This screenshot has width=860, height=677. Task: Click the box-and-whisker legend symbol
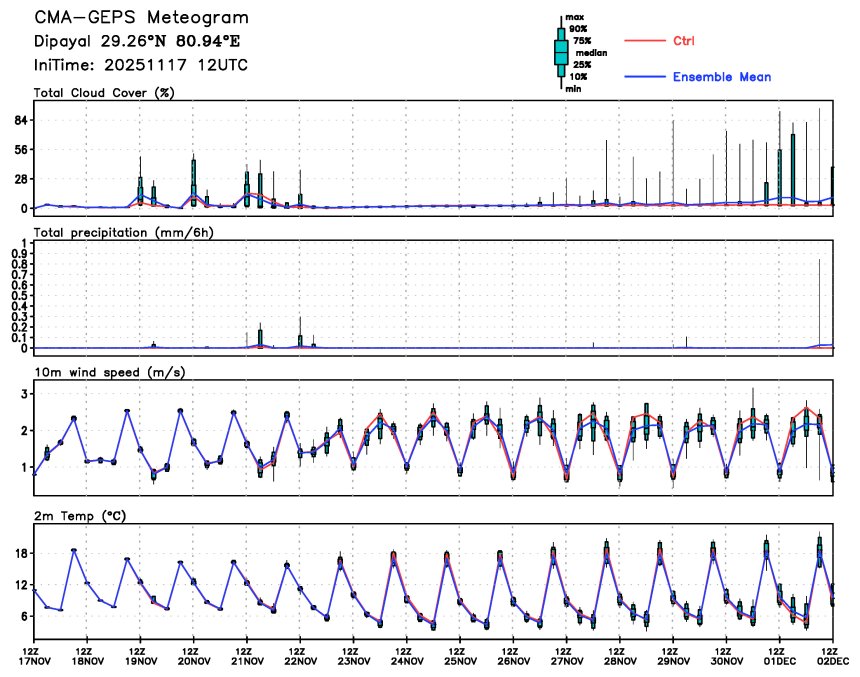coord(561,52)
